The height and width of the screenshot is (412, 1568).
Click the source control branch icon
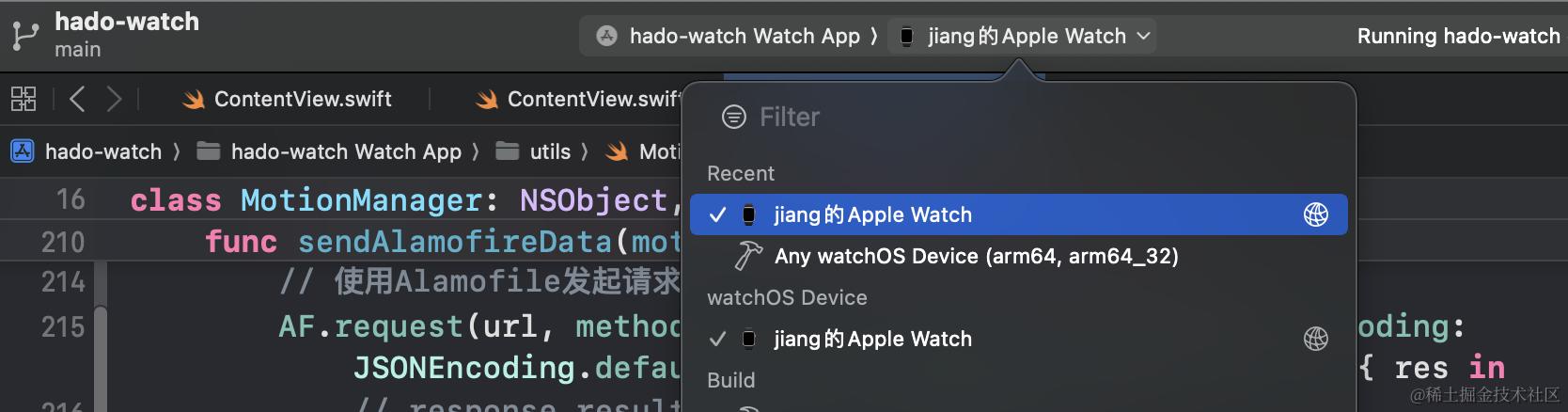point(24,36)
